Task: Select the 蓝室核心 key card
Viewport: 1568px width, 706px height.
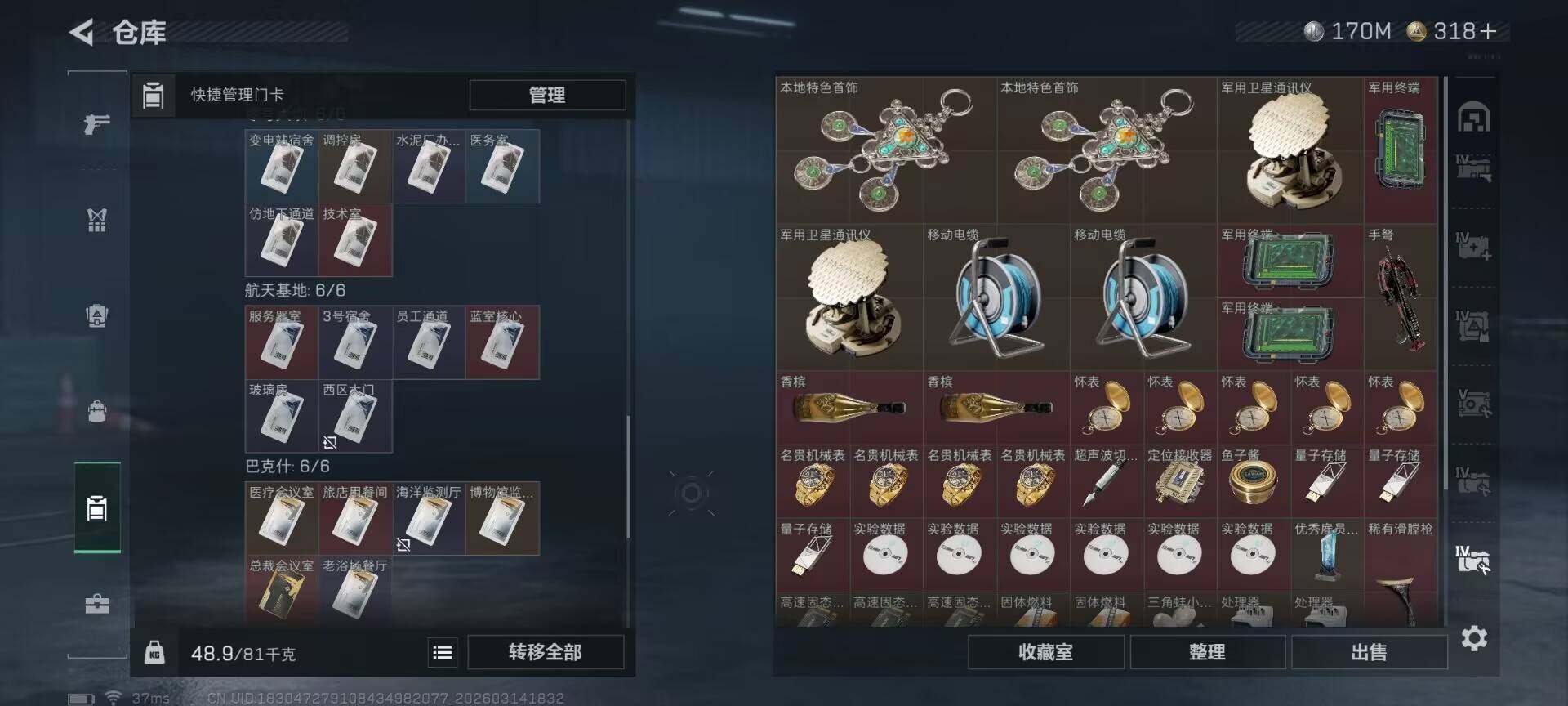Action: point(502,342)
